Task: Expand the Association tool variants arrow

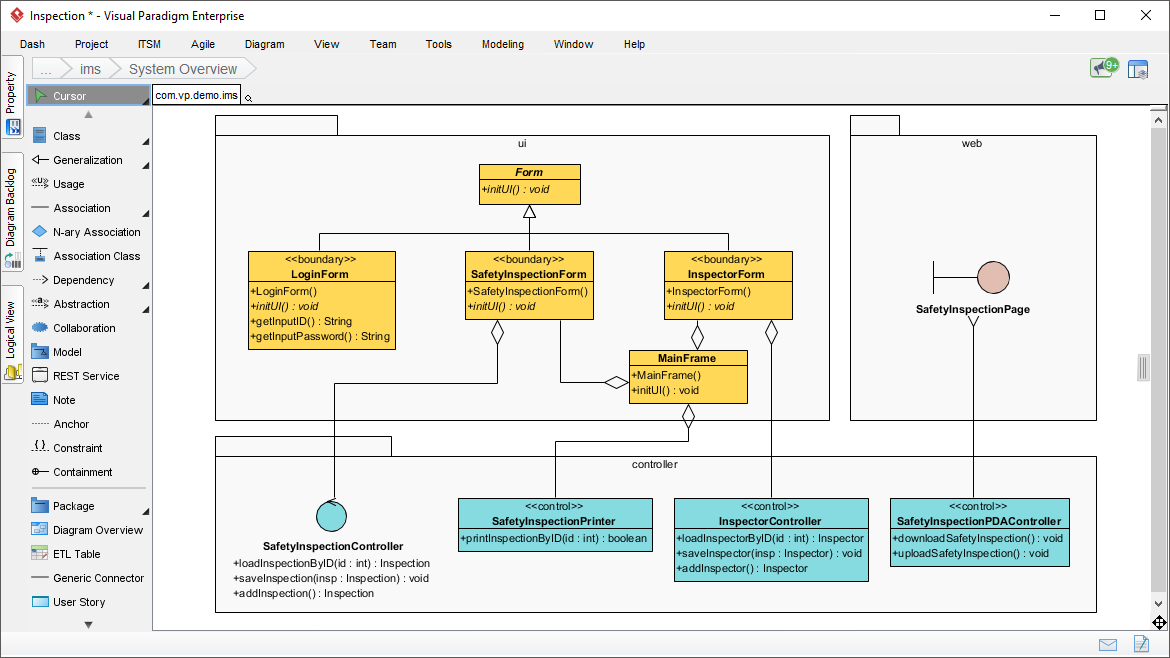Action: (x=146, y=213)
